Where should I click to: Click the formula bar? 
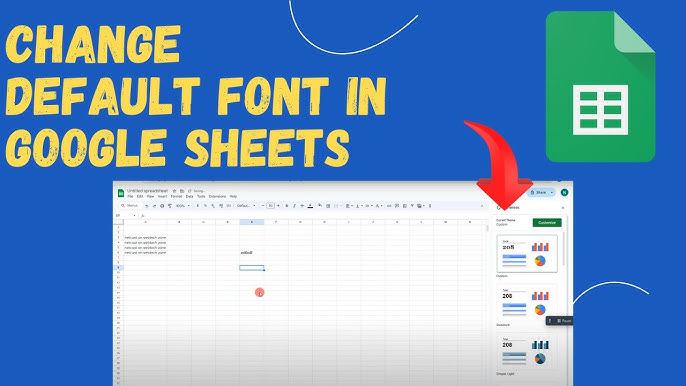click(x=315, y=216)
